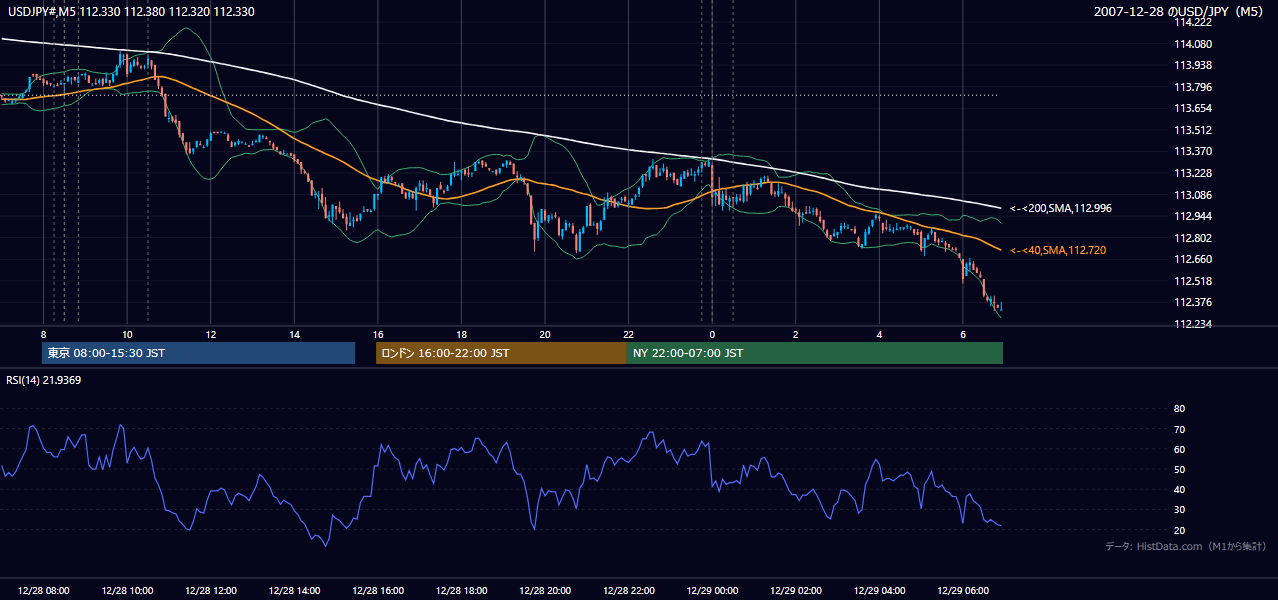Click price axis label 112.944

coord(1193,216)
